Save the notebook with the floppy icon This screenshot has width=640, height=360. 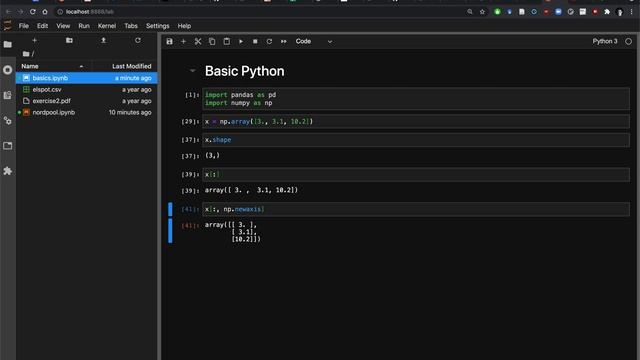[x=169, y=41]
